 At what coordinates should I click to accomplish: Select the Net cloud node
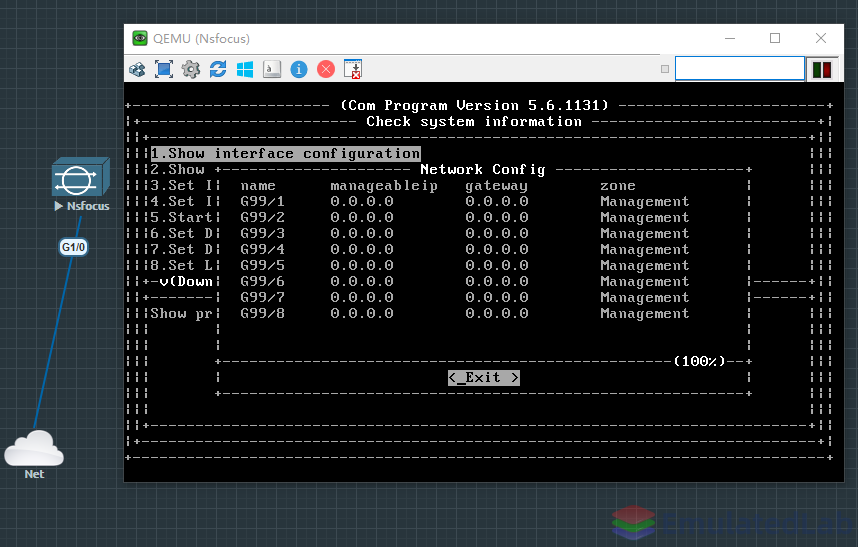[x=34, y=449]
